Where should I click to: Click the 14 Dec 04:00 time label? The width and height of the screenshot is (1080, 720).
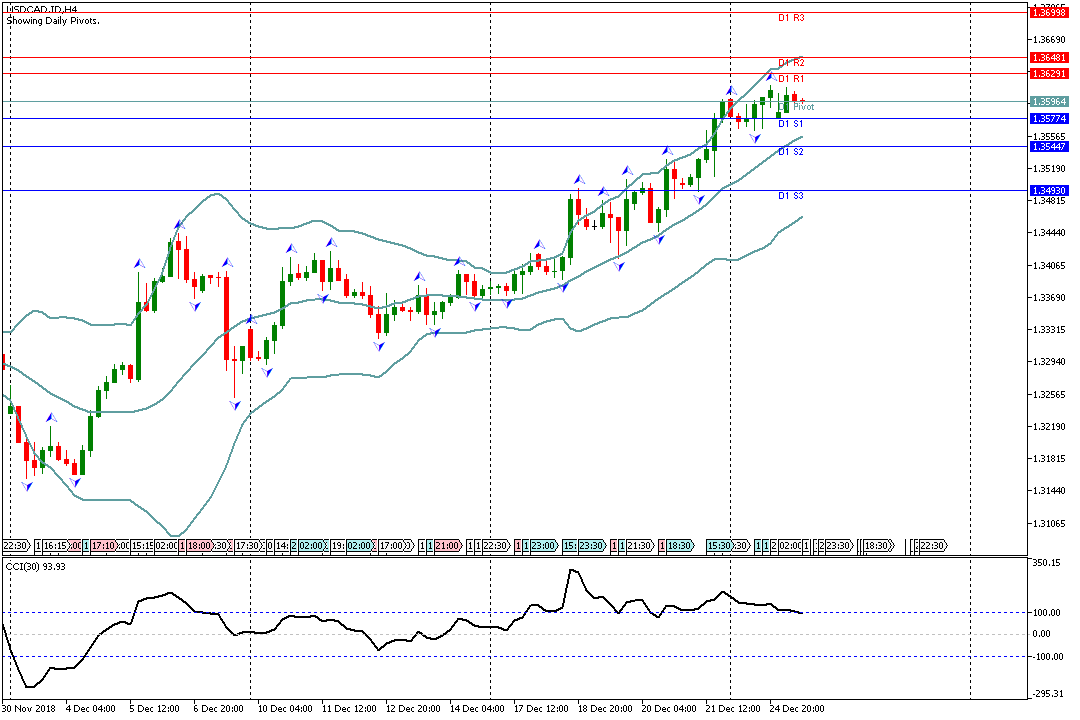pos(477,708)
